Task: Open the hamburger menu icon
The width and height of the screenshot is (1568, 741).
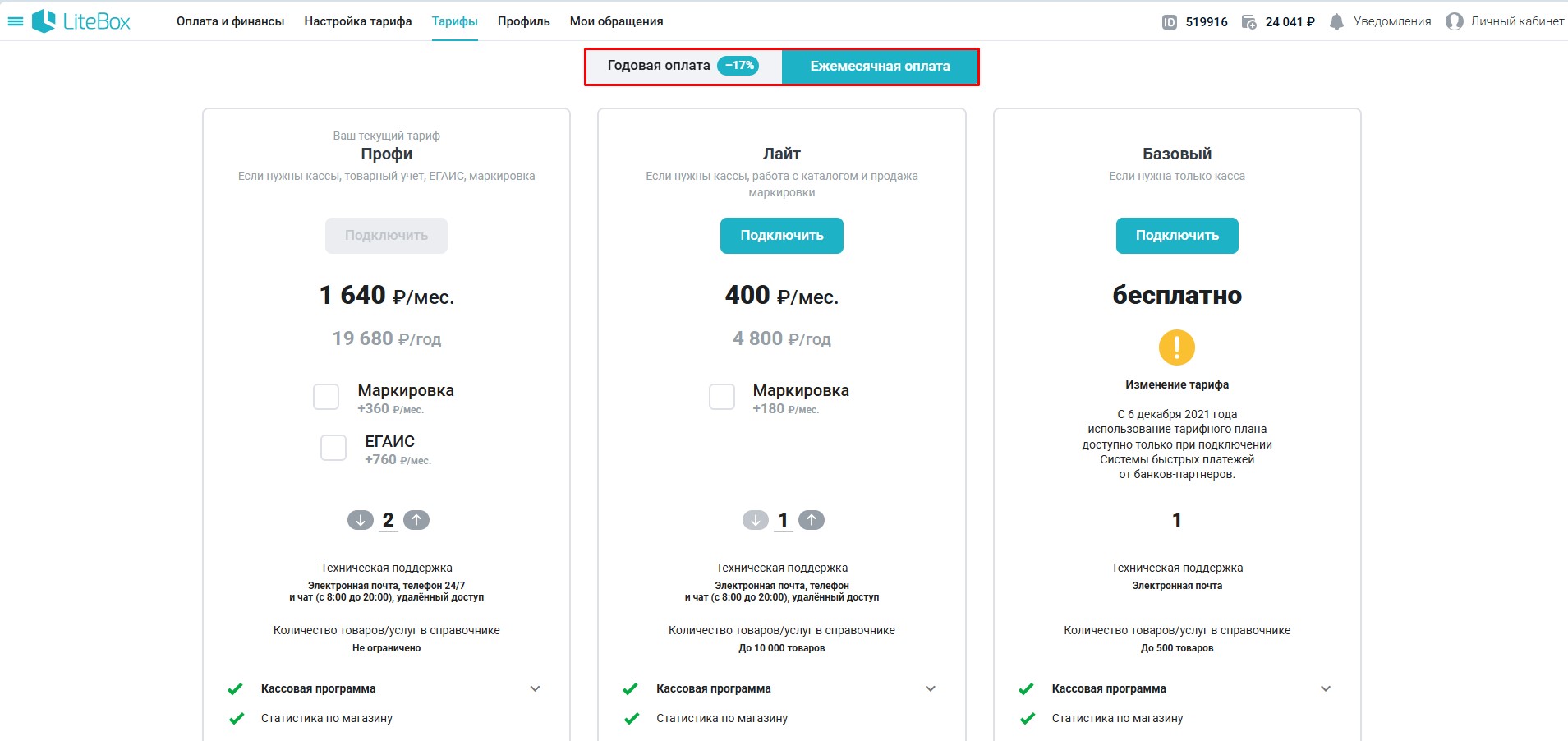Action: click(x=15, y=21)
